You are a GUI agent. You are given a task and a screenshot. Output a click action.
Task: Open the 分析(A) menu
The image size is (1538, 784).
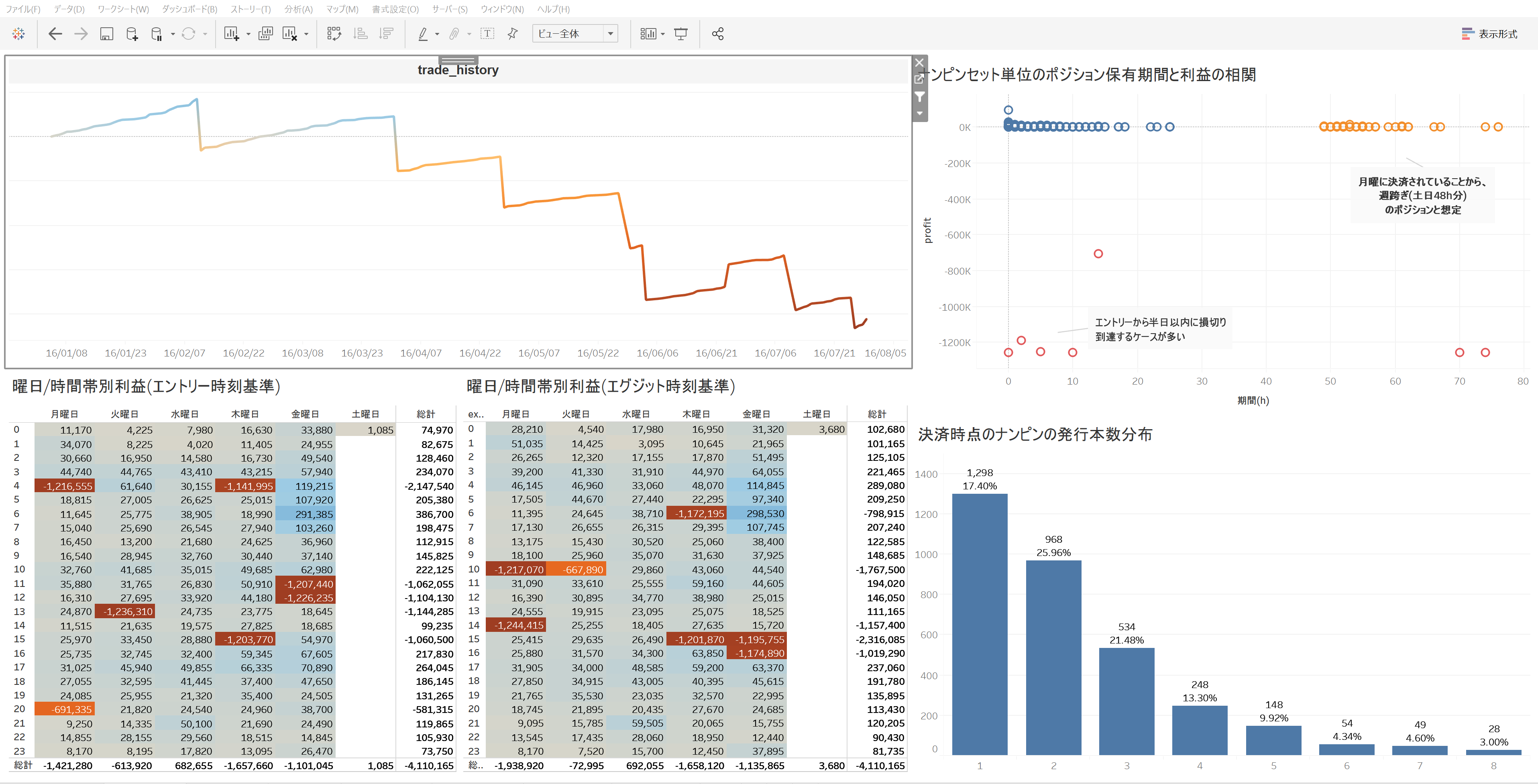[x=298, y=9]
